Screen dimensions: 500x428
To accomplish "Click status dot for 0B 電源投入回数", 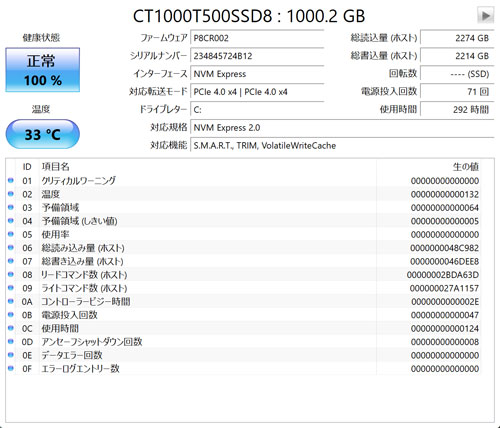I will [x=11, y=314].
